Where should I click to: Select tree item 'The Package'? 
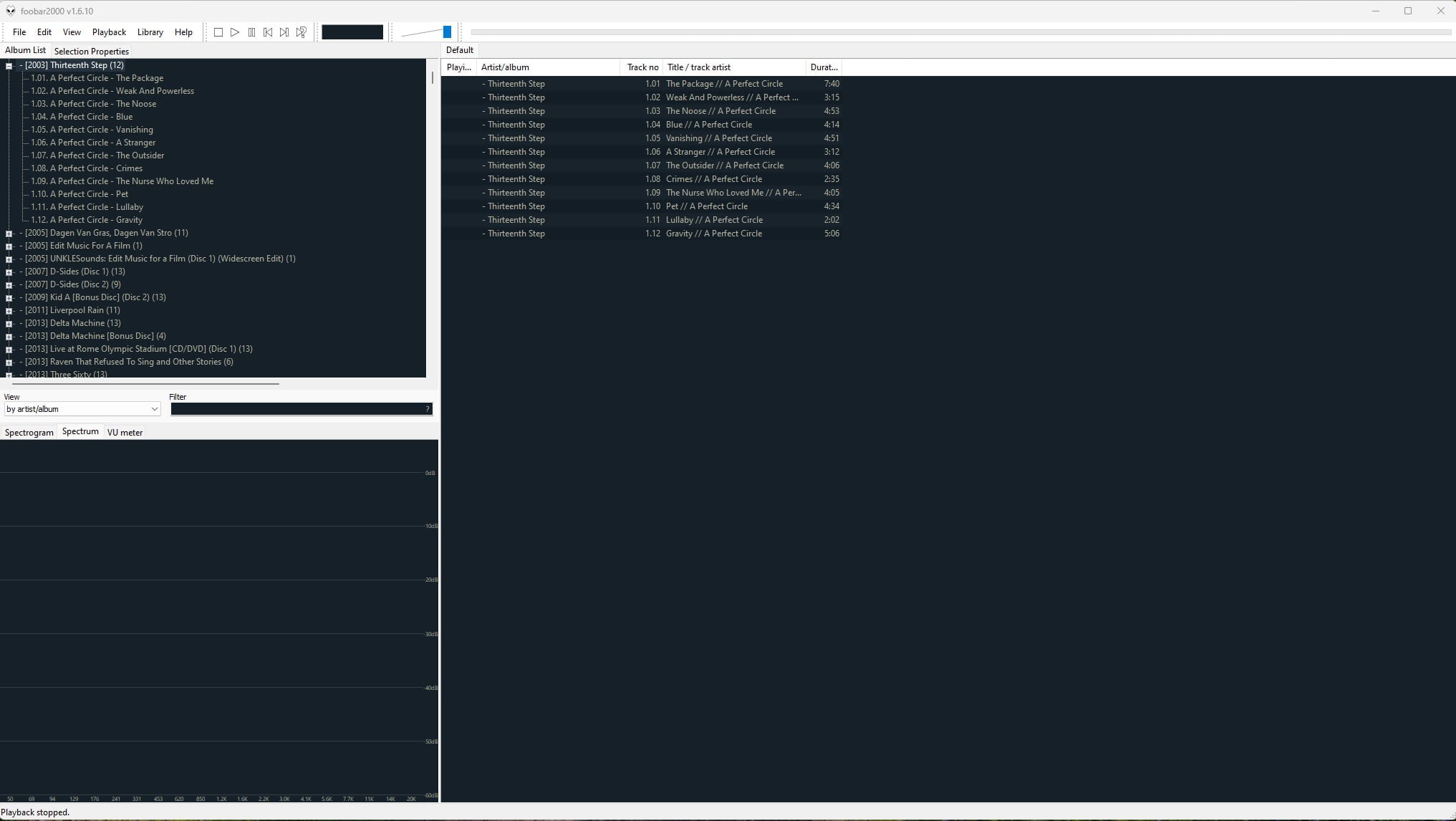tap(97, 78)
